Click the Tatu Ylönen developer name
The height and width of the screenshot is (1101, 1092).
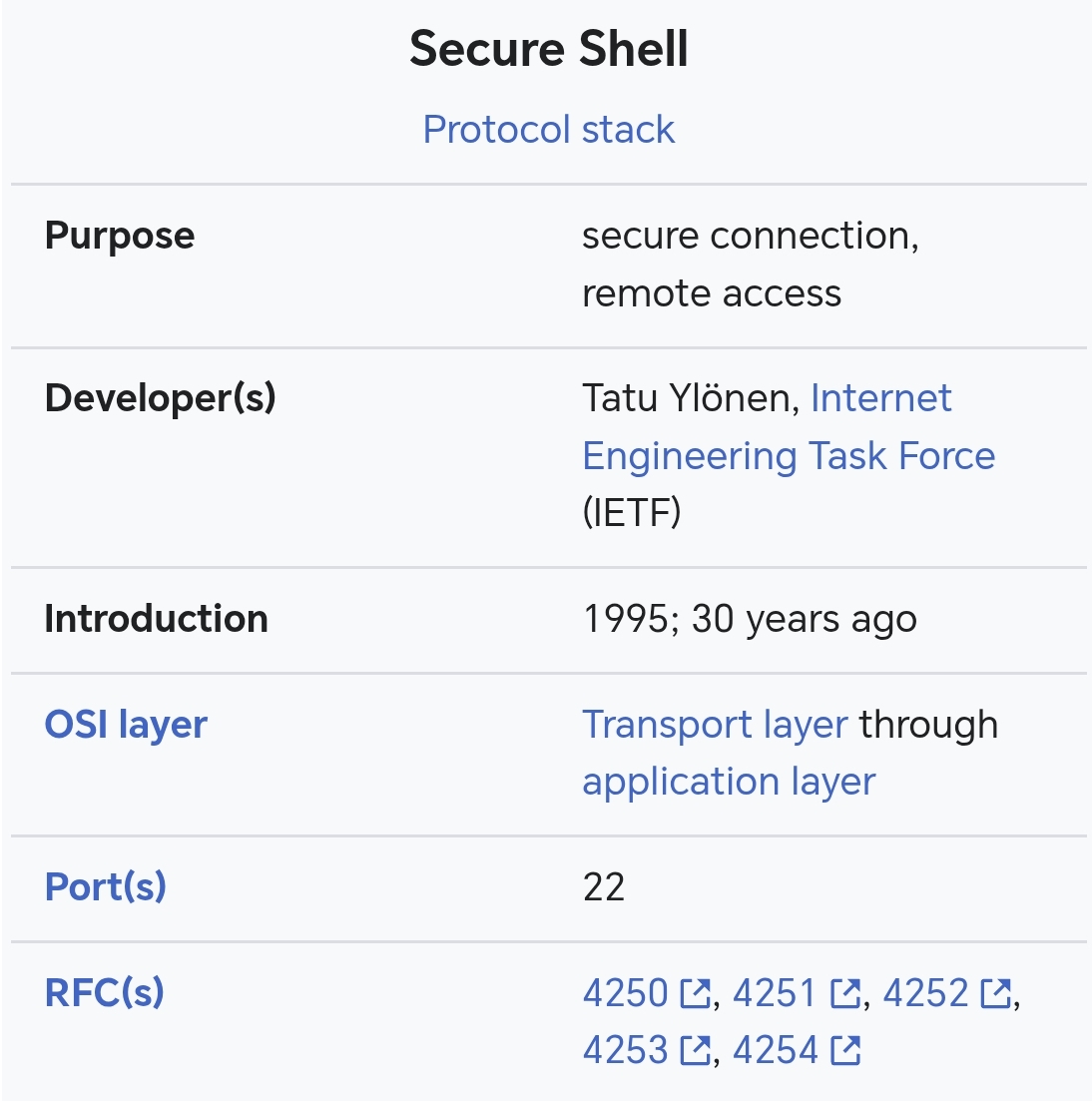coord(687,398)
